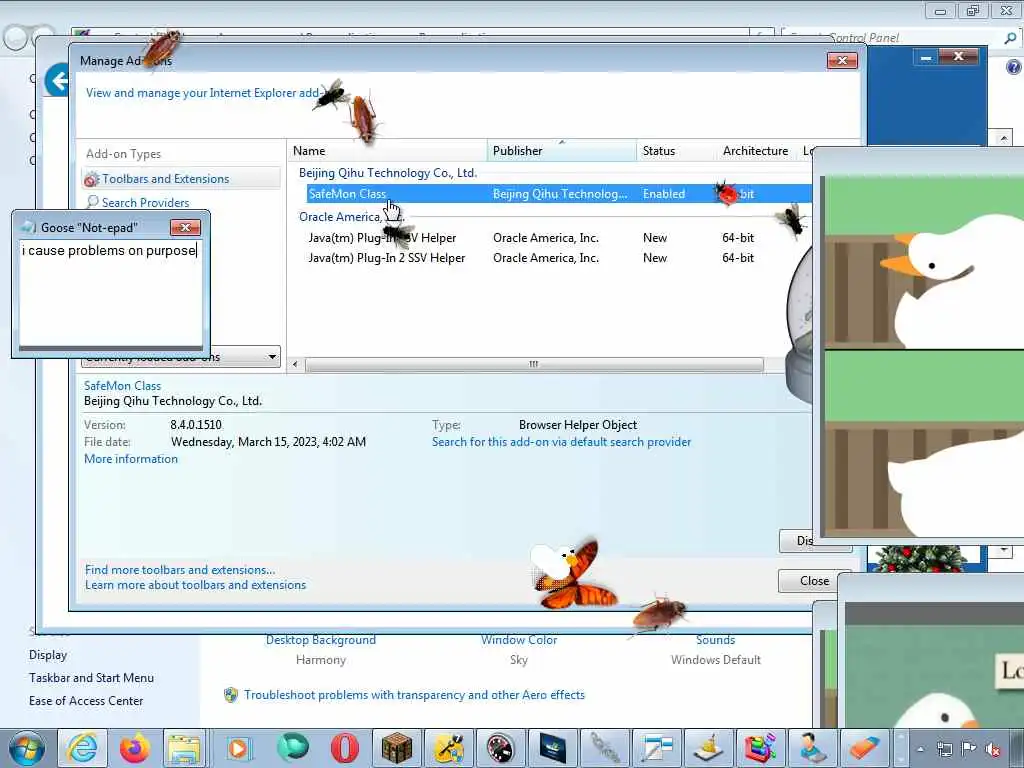The width and height of the screenshot is (1024, 768).
Task: Open 'Learn more about toolbars and extensions' link
Action: point(195,585)
